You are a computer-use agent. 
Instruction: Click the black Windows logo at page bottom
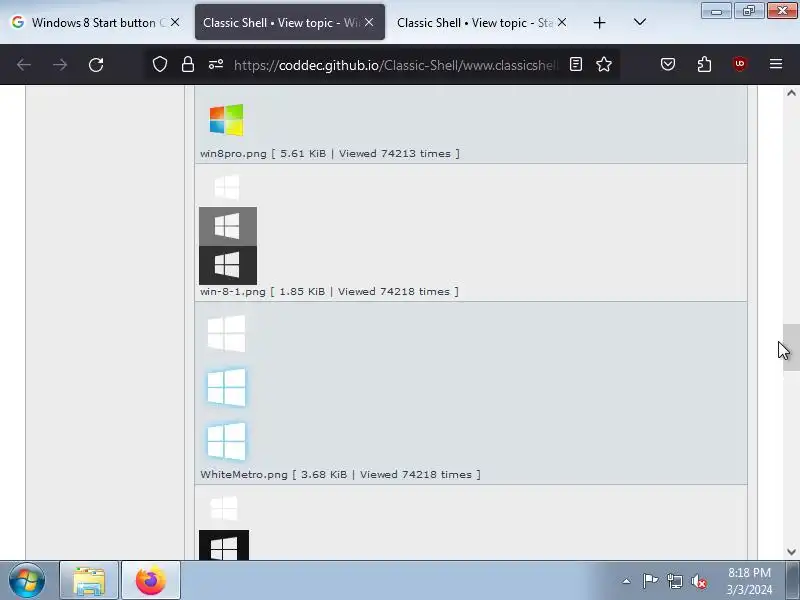pos(224,545)
